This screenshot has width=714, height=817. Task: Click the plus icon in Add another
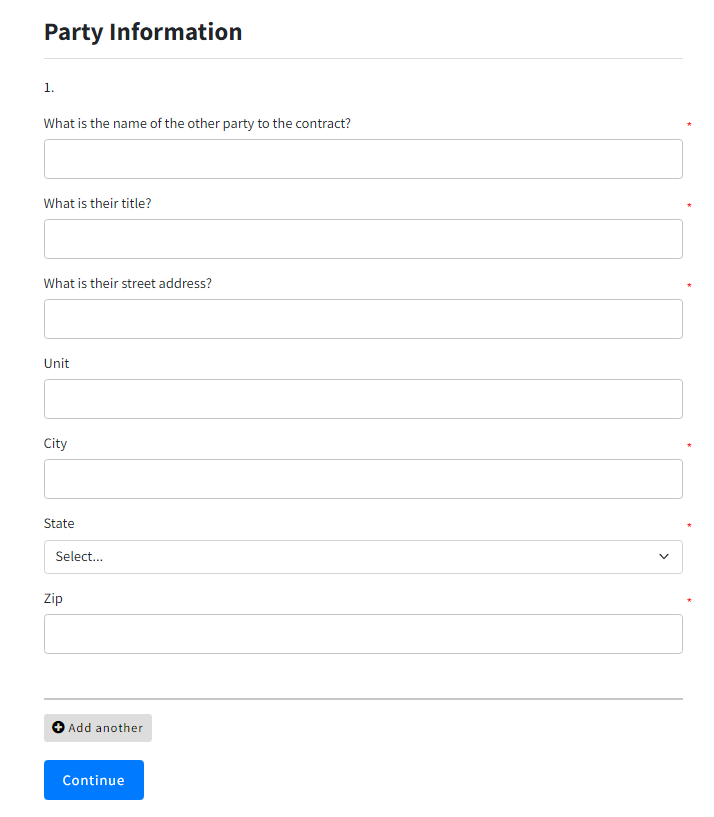click(58, 728)
